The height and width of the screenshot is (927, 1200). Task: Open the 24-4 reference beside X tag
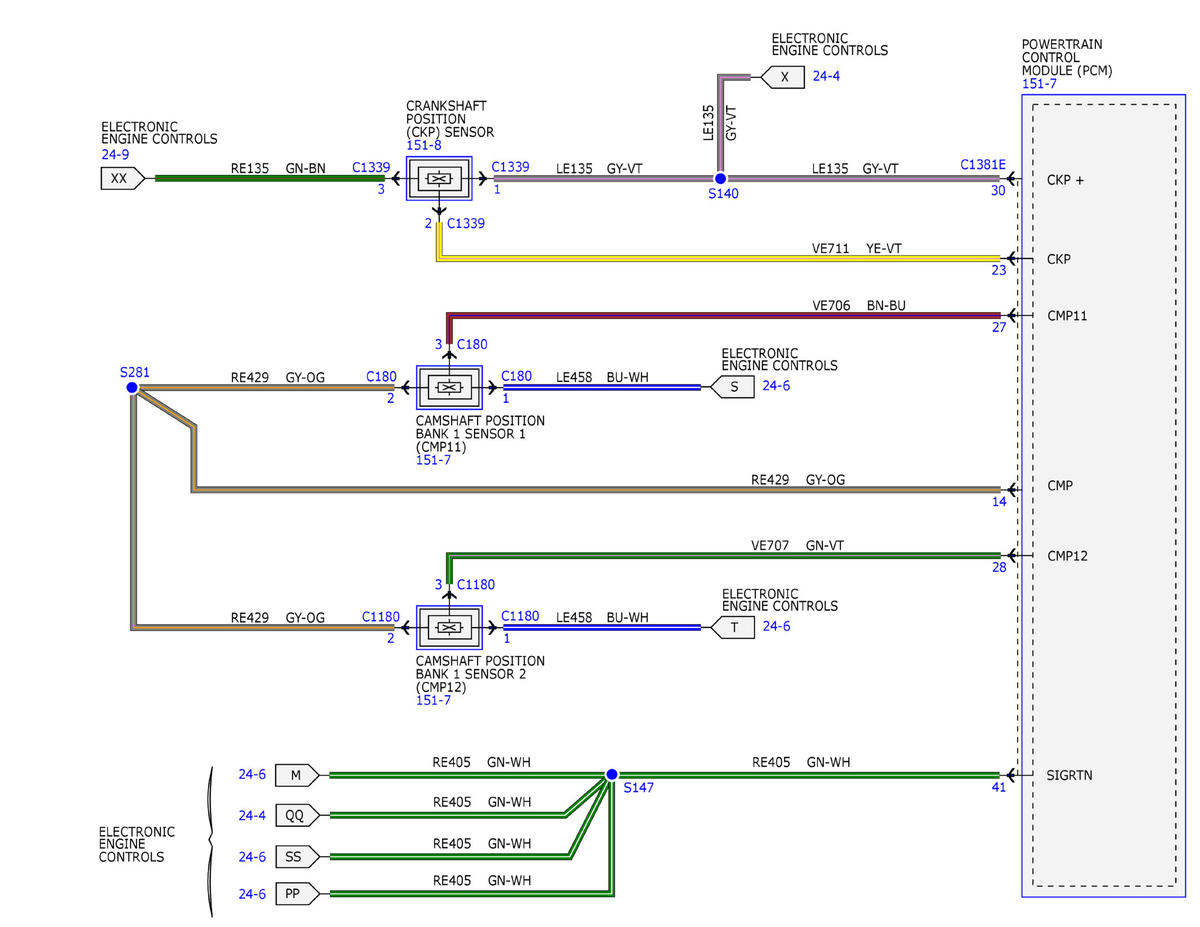[x=827, y=75]
